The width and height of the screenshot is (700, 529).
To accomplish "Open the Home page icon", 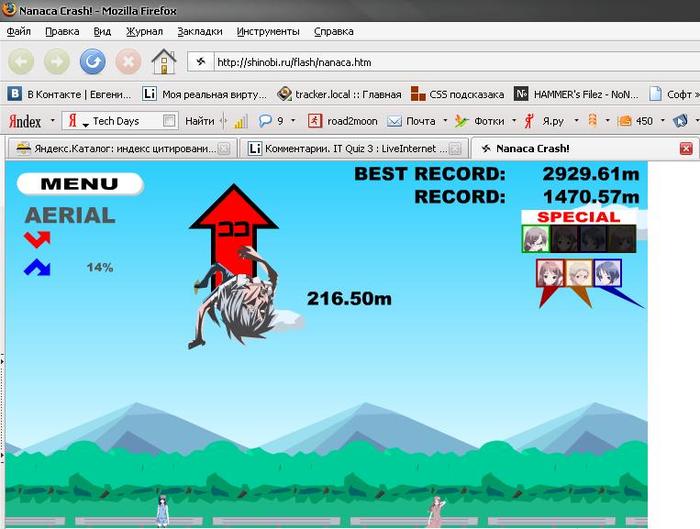I will (164, 62).
